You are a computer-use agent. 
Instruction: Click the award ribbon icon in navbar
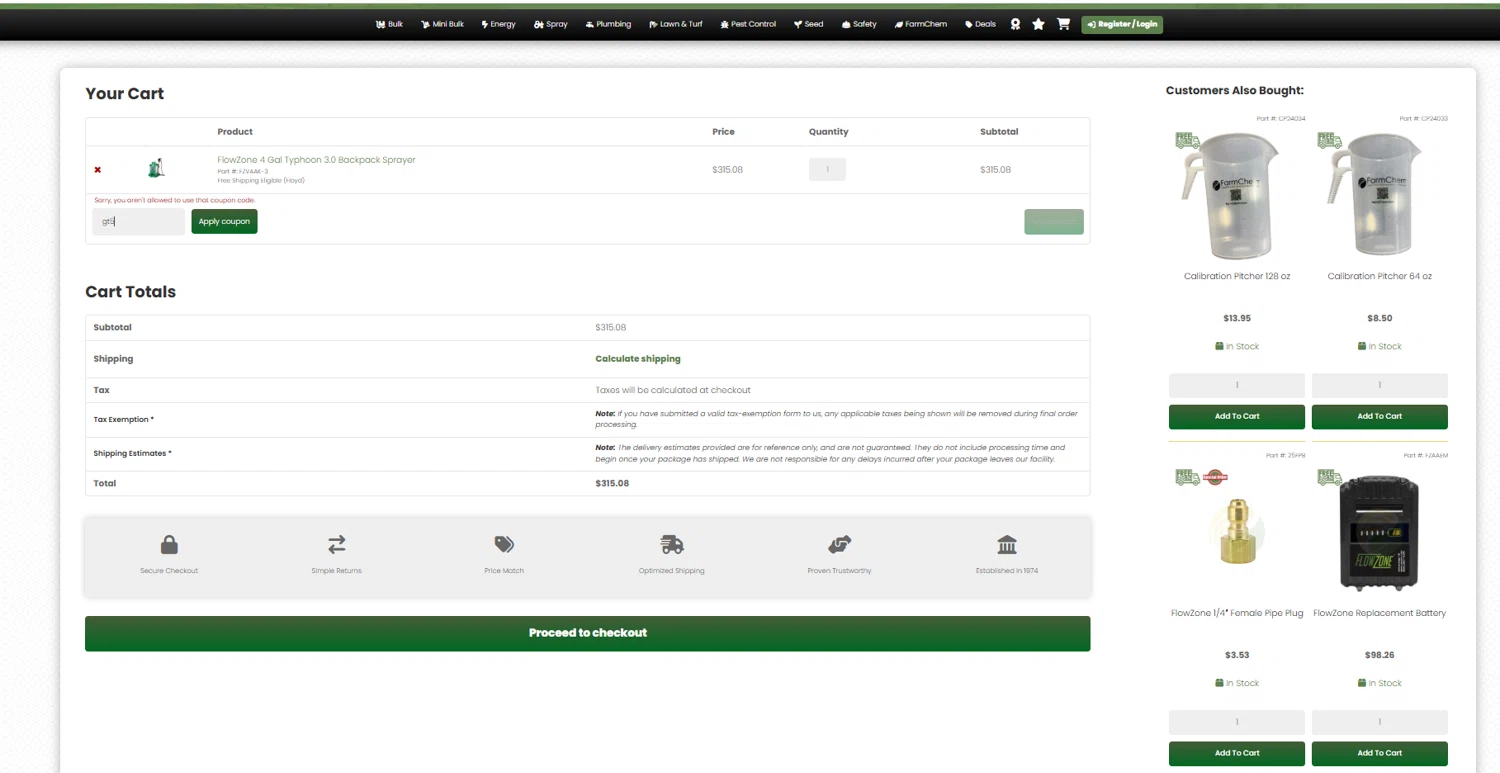pyautogui.click(x=1015, y=24)
